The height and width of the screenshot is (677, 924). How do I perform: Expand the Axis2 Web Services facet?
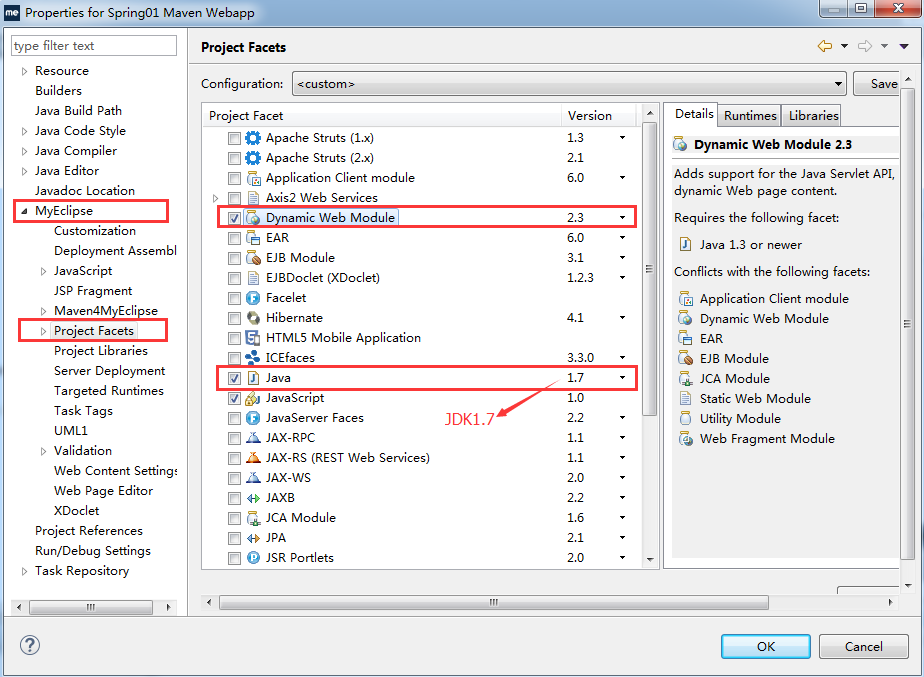pos(216,198)
